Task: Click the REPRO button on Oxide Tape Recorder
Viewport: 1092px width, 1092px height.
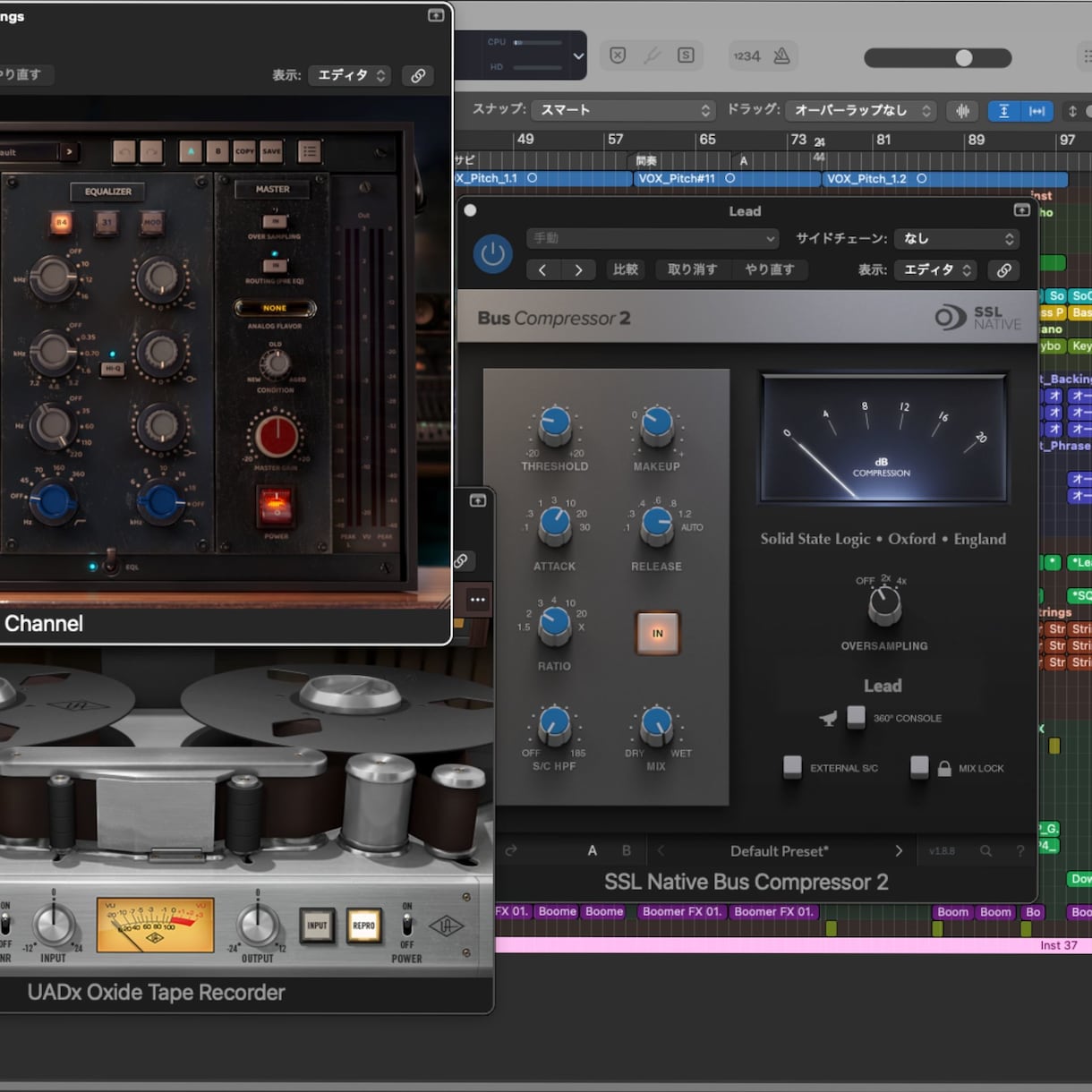Action: tap(363, 926)
